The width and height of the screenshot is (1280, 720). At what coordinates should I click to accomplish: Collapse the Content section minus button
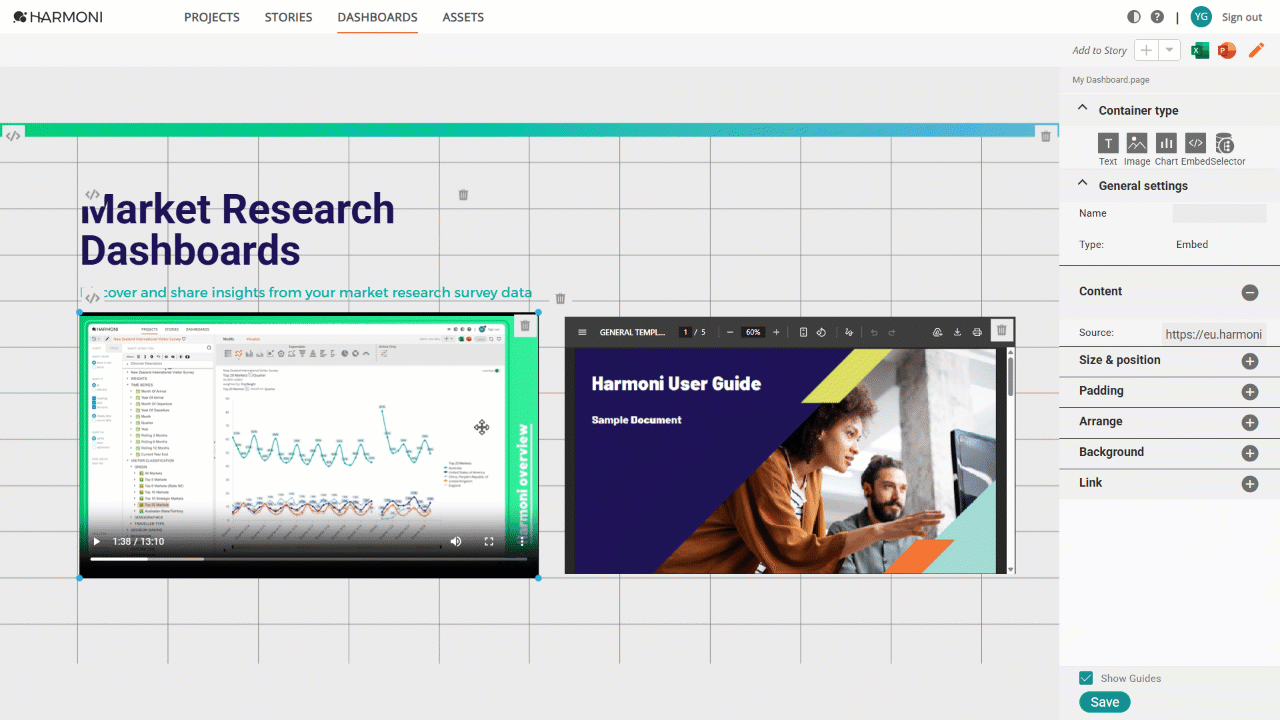(1250, 292)
